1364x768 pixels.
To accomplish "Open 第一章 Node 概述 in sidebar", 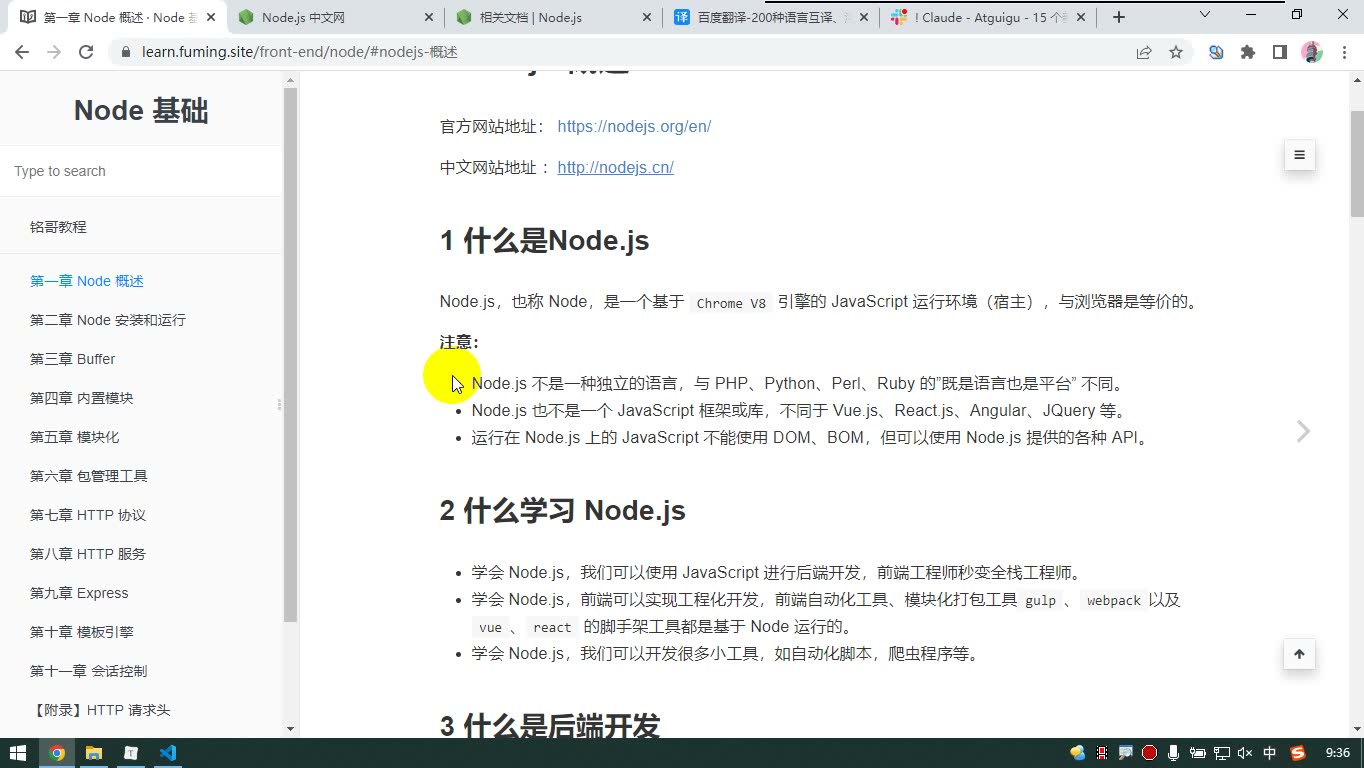I will tap(87, 281).
